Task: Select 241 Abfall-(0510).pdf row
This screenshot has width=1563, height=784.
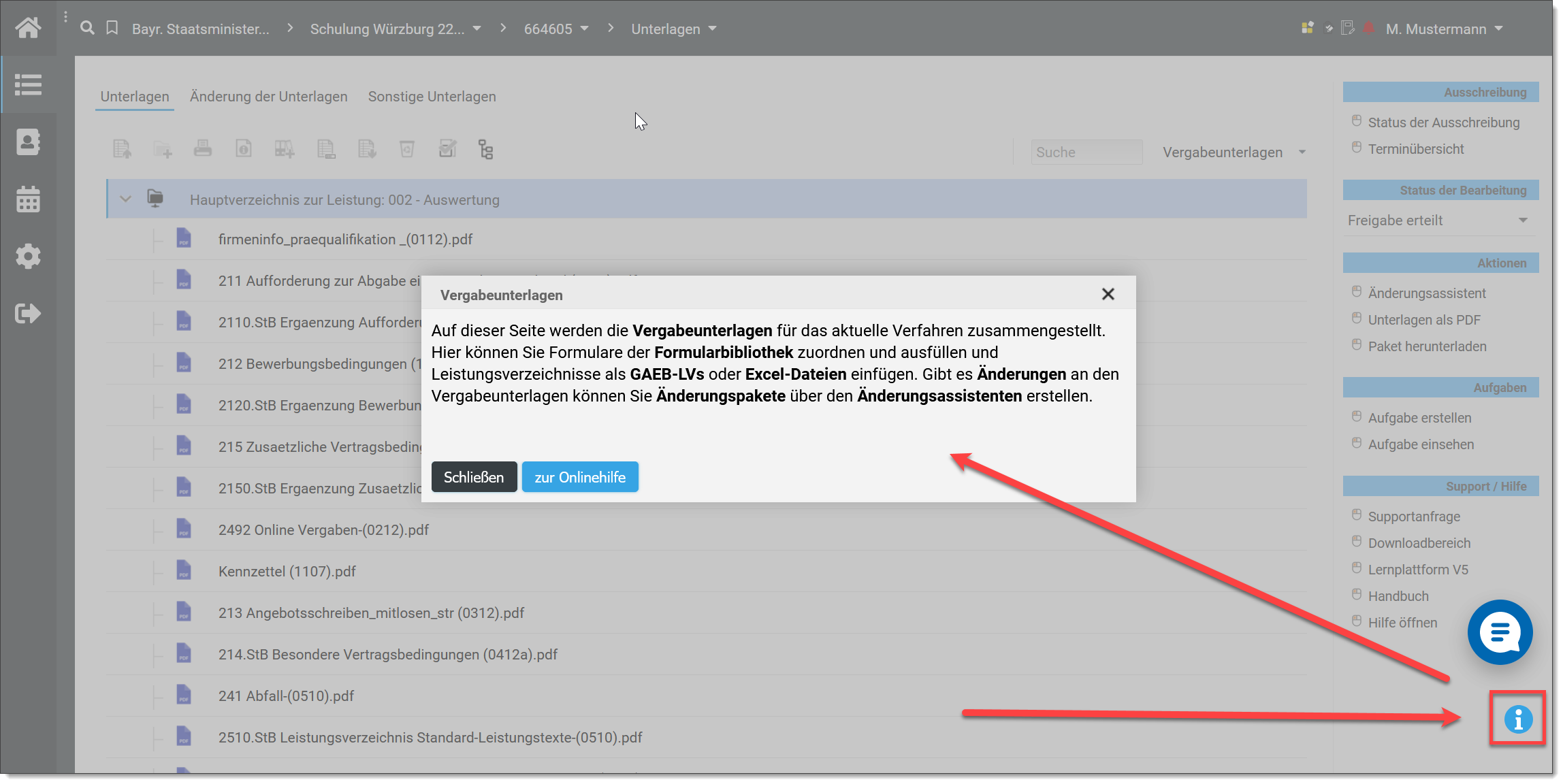Action: pos(706,696)
